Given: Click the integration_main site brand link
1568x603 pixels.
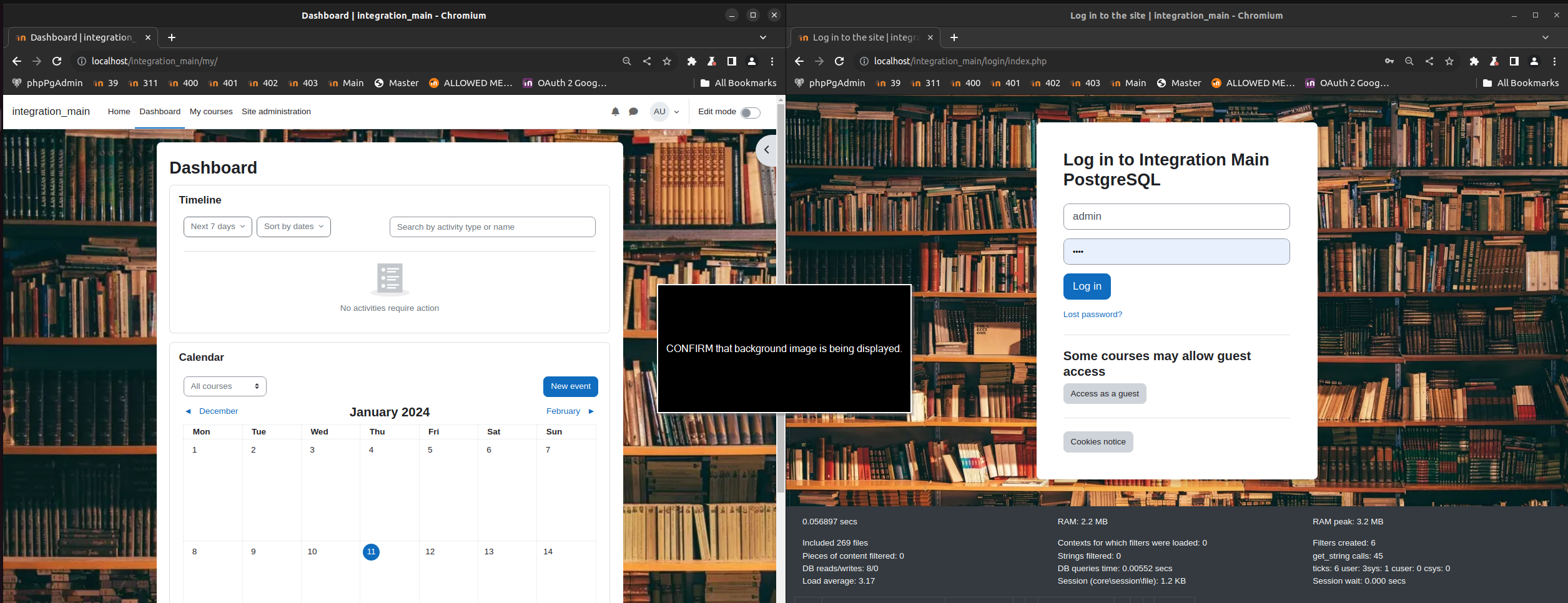Looking at the screenshot, I should (51, 112).
